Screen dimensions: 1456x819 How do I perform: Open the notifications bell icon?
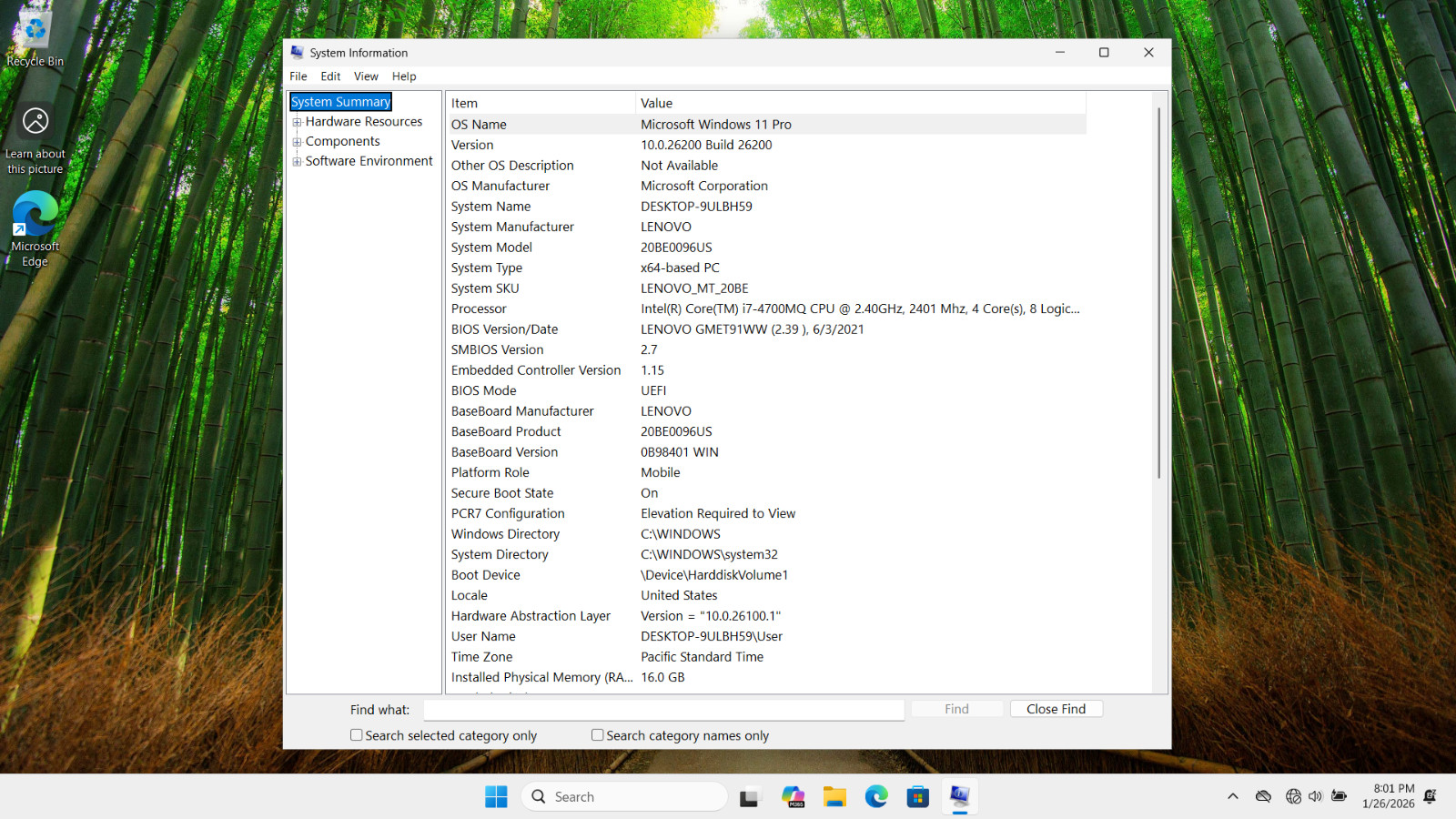click(x=1430, y=796)
